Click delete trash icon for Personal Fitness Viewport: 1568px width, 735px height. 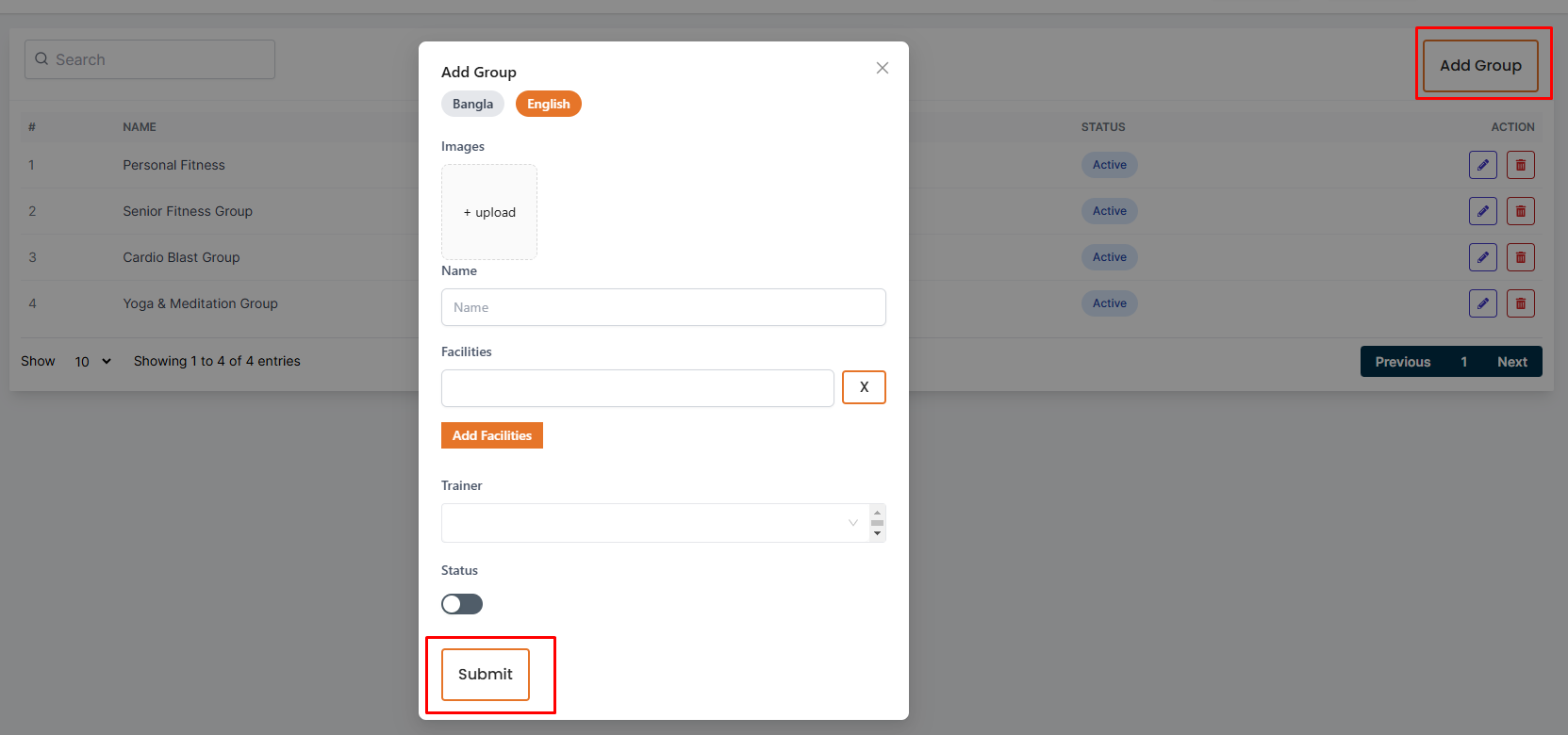[1520, 165]
